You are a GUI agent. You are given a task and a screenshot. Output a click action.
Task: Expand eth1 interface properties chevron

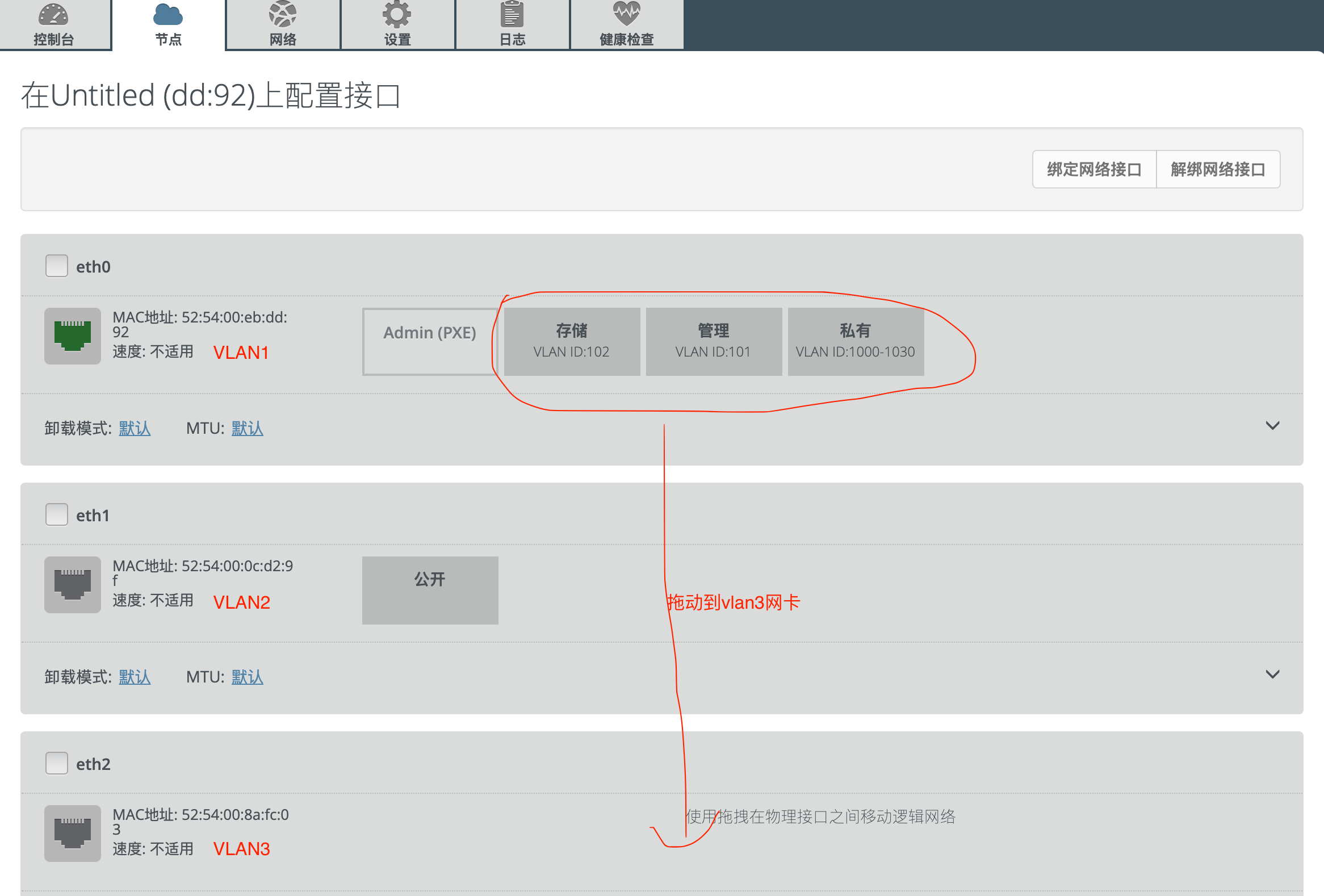point(1272,675)
